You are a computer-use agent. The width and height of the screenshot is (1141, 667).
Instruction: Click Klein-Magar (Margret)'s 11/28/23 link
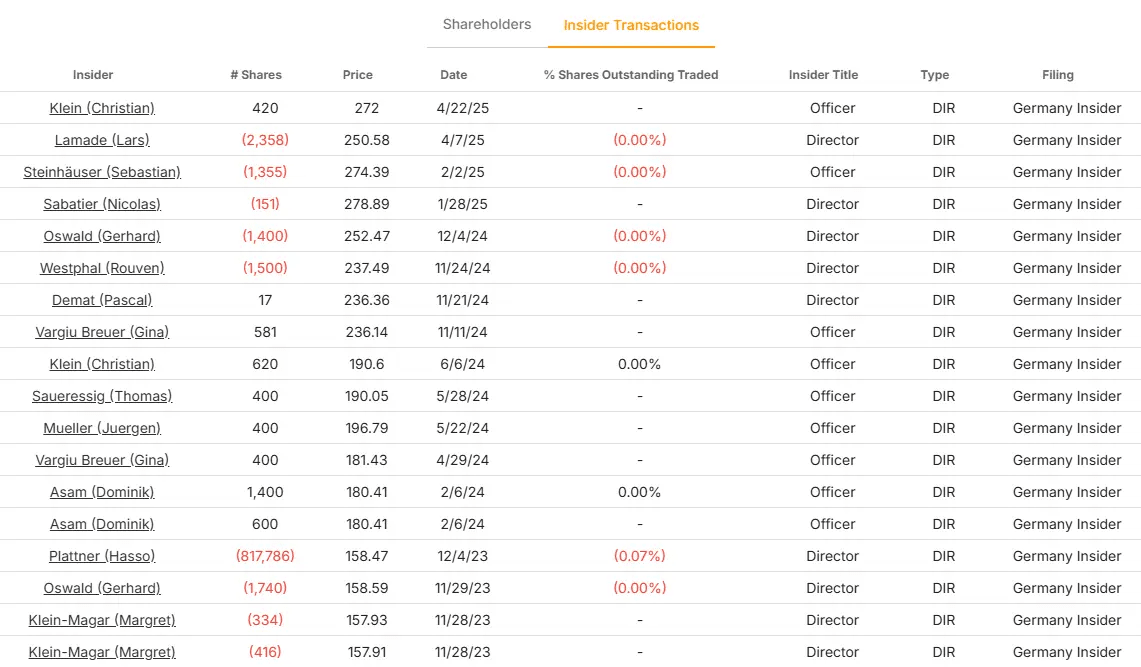click(101, 620)
